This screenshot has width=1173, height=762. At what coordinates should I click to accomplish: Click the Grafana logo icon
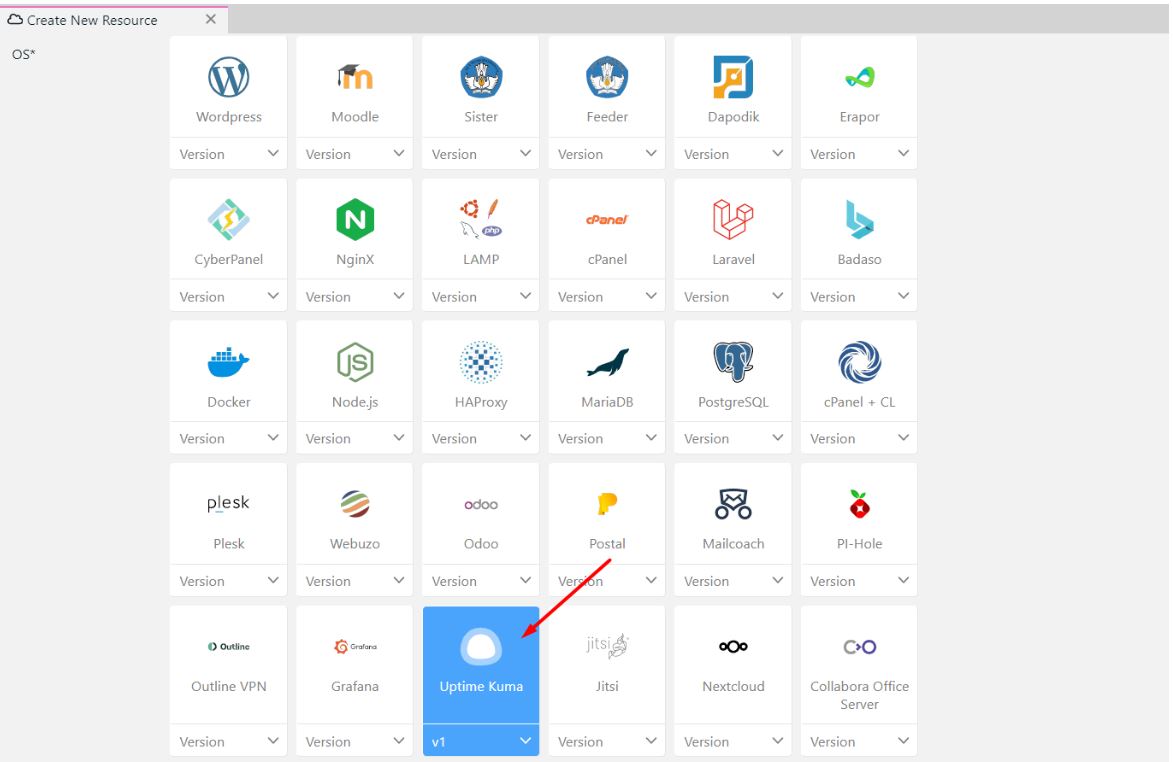(x=355, y=647)
